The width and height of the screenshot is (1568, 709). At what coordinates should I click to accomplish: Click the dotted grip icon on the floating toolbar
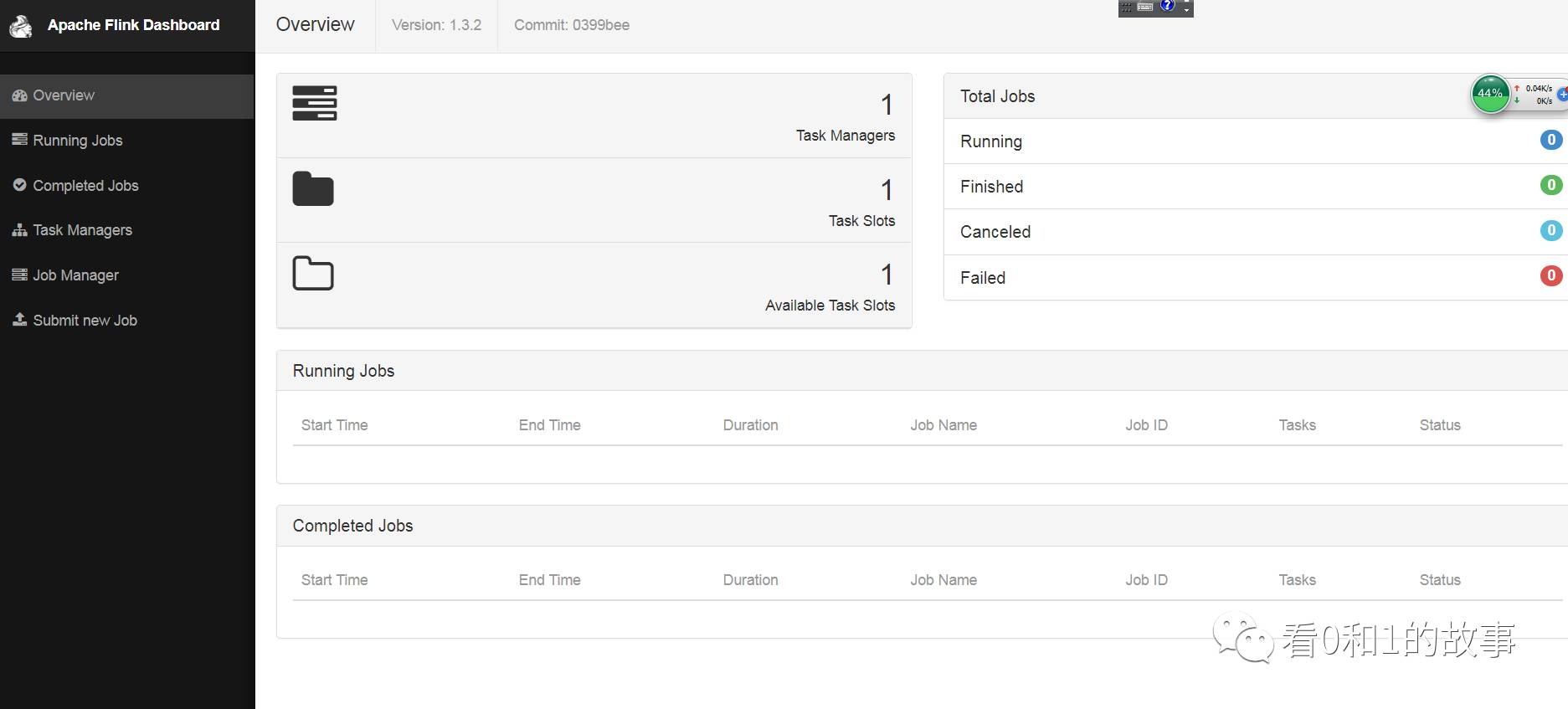[x=1127, y=7]
